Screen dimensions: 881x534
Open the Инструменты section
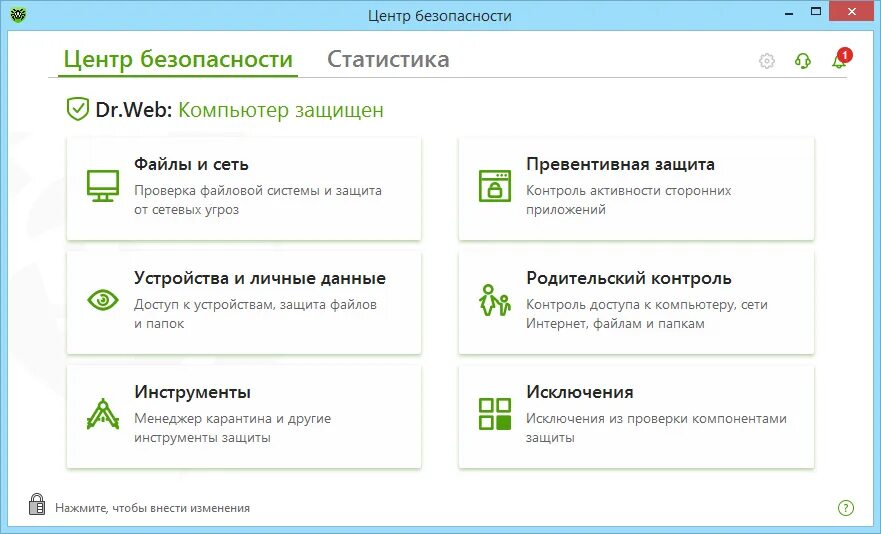tap(244, 417)
